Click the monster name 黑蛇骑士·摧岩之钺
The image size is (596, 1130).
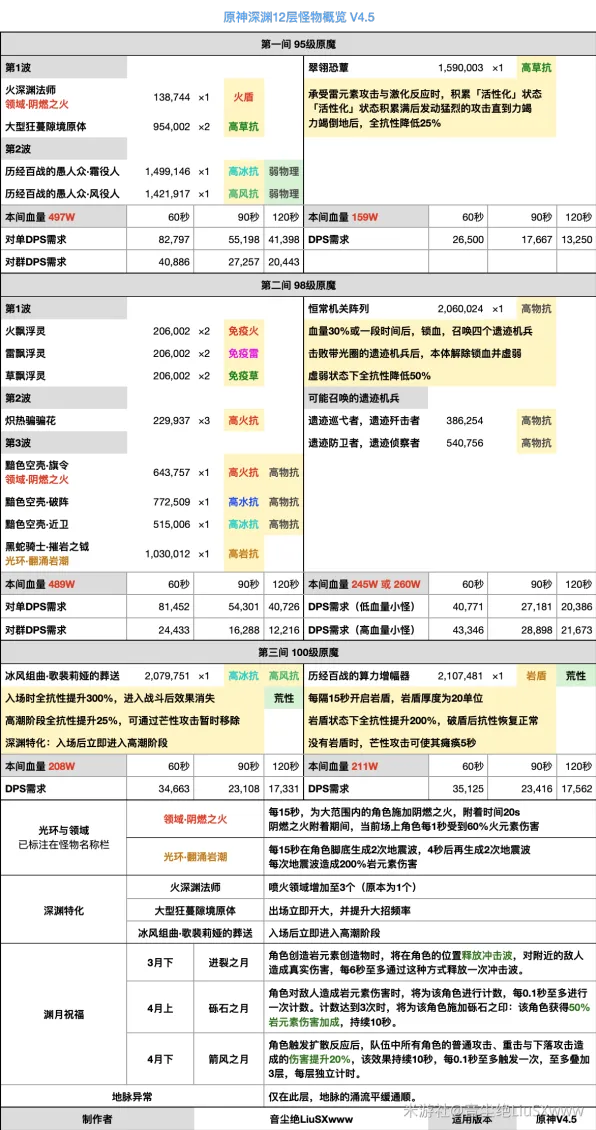pyautogui.click(x=48, y=546)
